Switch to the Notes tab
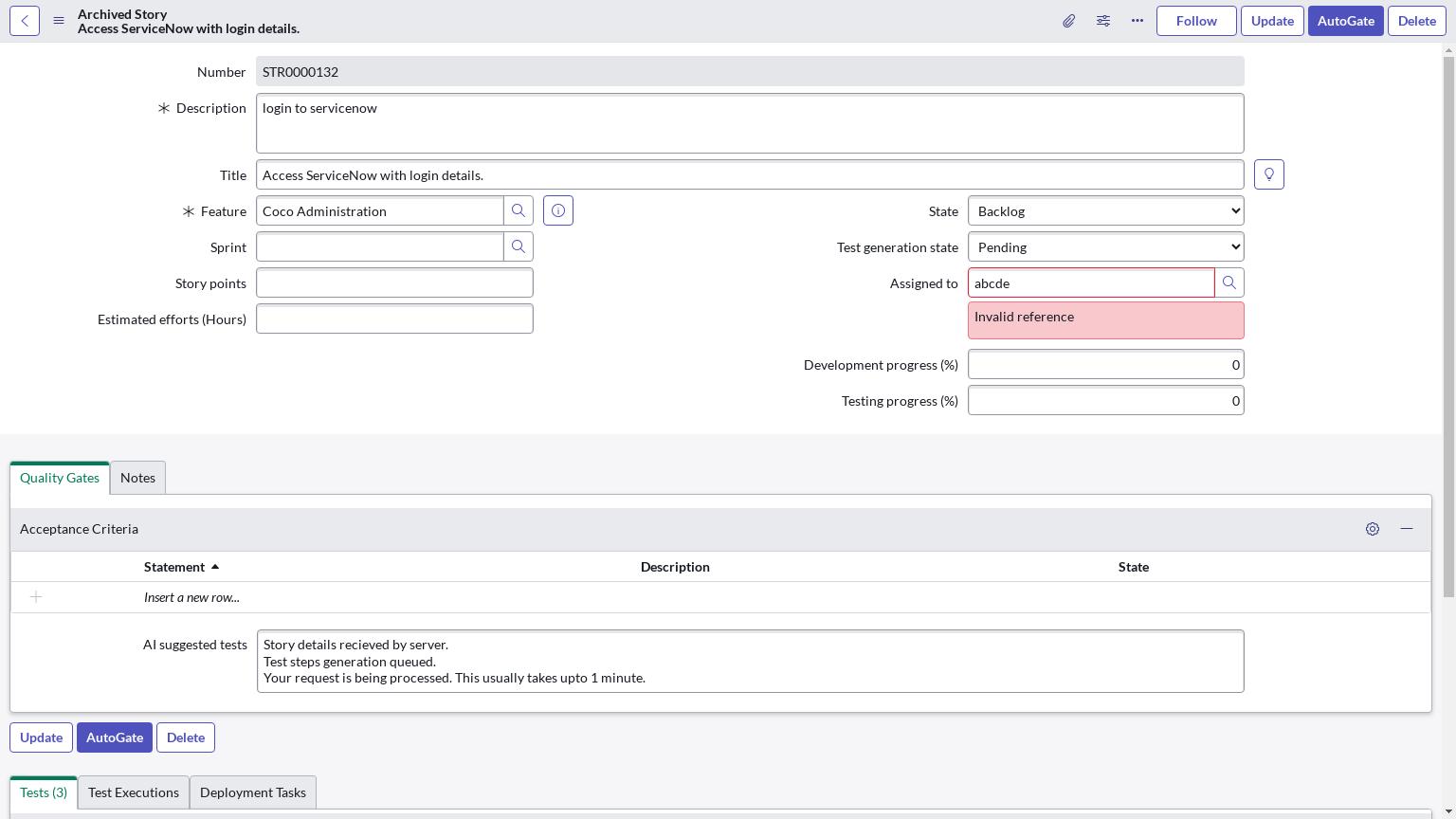1456x819 pixels. click(138, 478)
